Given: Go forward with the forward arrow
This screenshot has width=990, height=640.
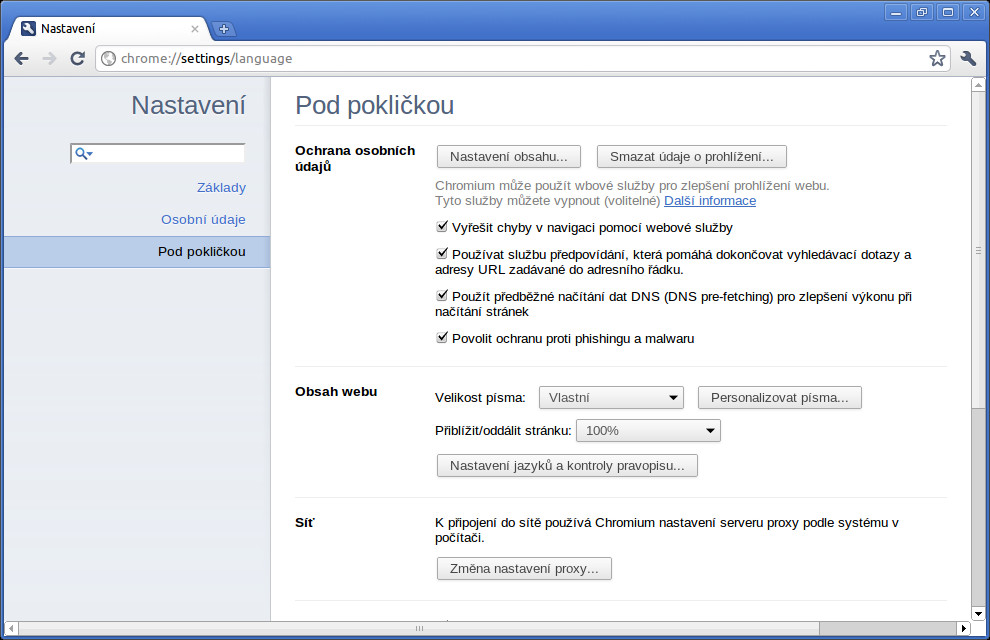Looking at the screenshot, I should [49, 59].
